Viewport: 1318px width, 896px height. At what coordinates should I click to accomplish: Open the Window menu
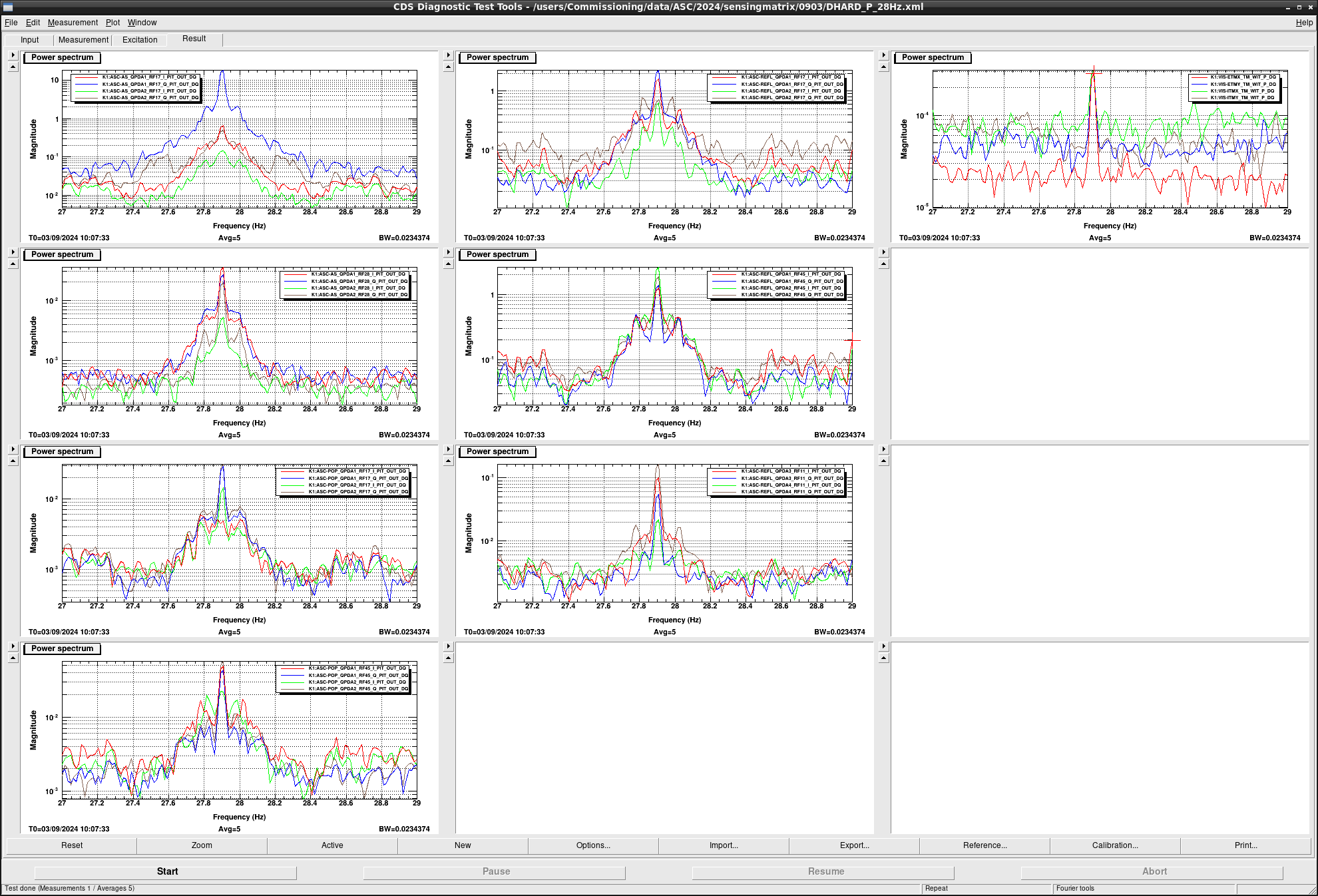click(142, 23)
